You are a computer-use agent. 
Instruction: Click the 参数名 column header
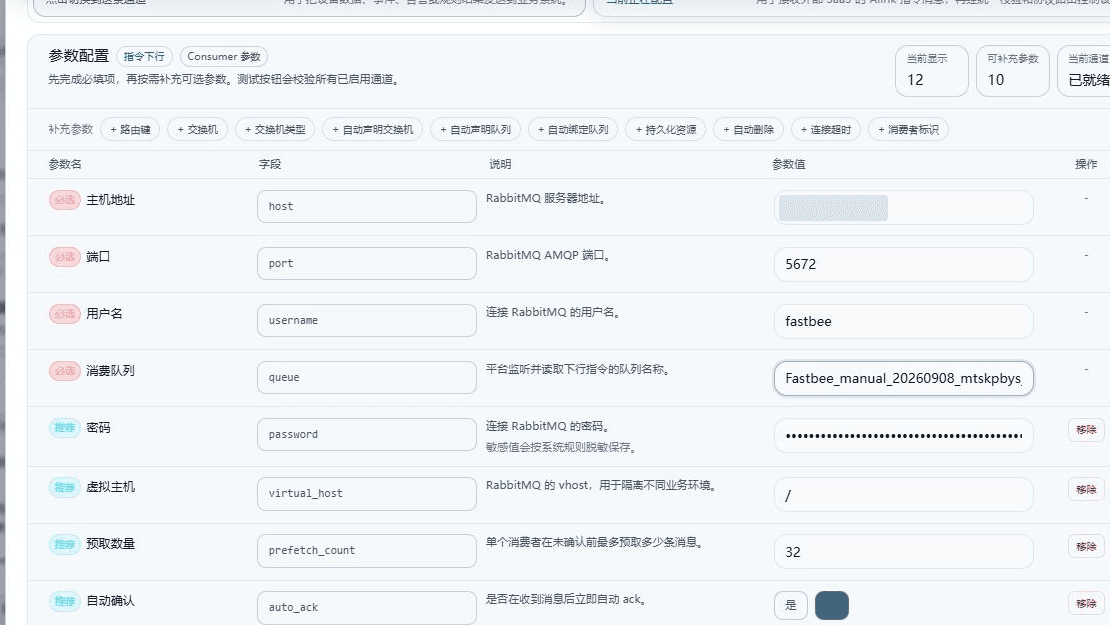65,164
